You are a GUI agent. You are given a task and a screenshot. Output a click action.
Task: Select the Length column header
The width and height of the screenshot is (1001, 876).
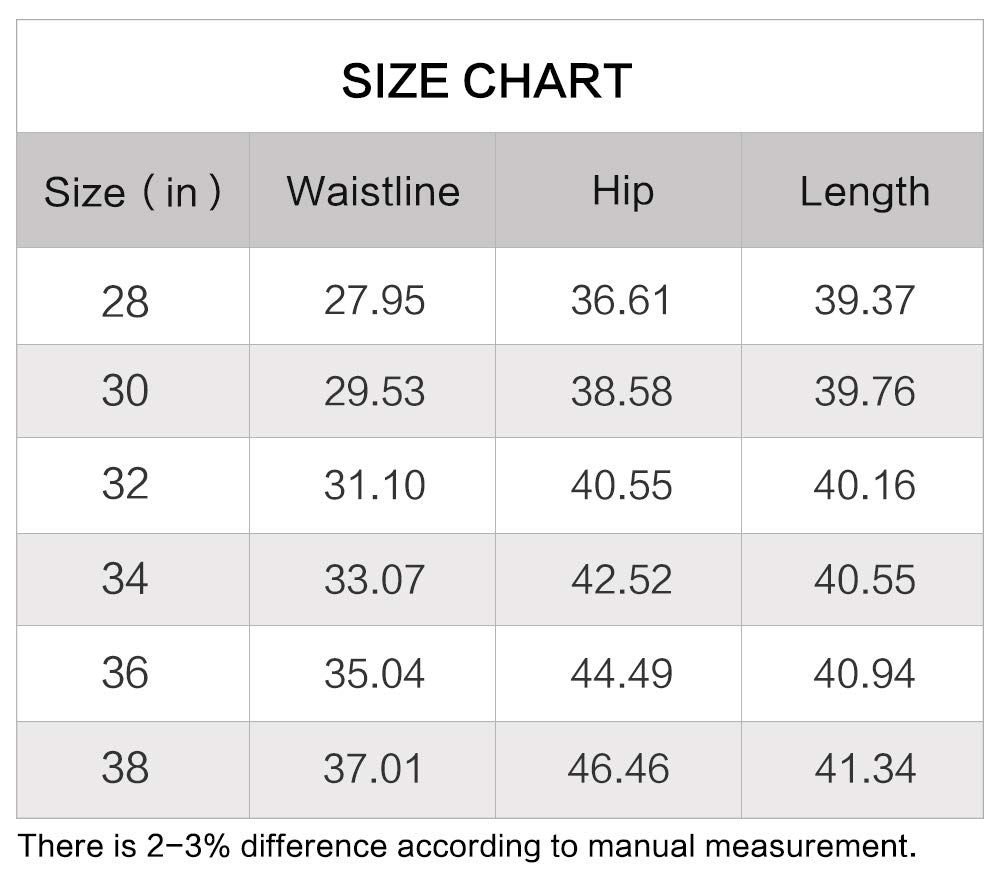pyautogui.click(x=865, y=192)
